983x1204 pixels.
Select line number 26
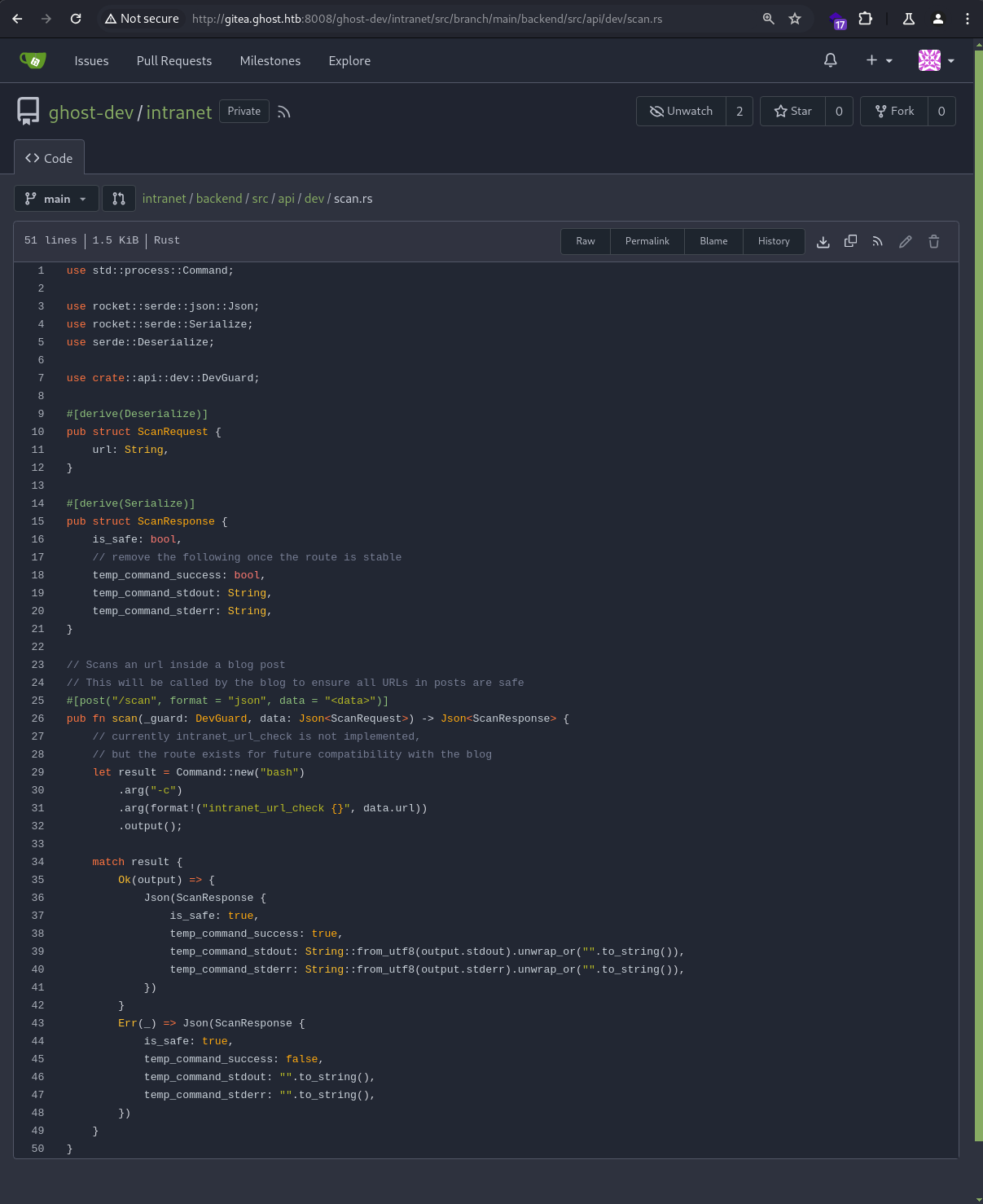point(38,718)
